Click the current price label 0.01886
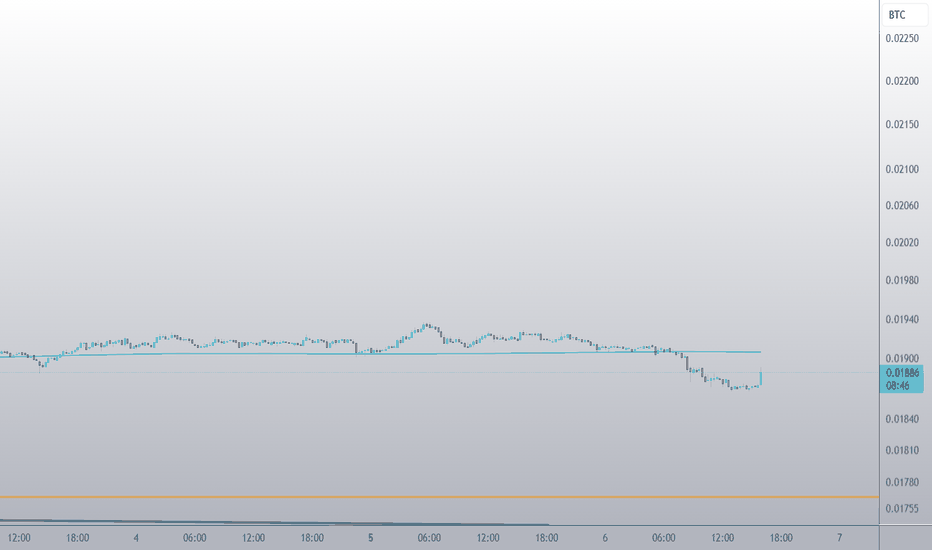The width and height of the screenshot is (932, 550). coord(902,373)
